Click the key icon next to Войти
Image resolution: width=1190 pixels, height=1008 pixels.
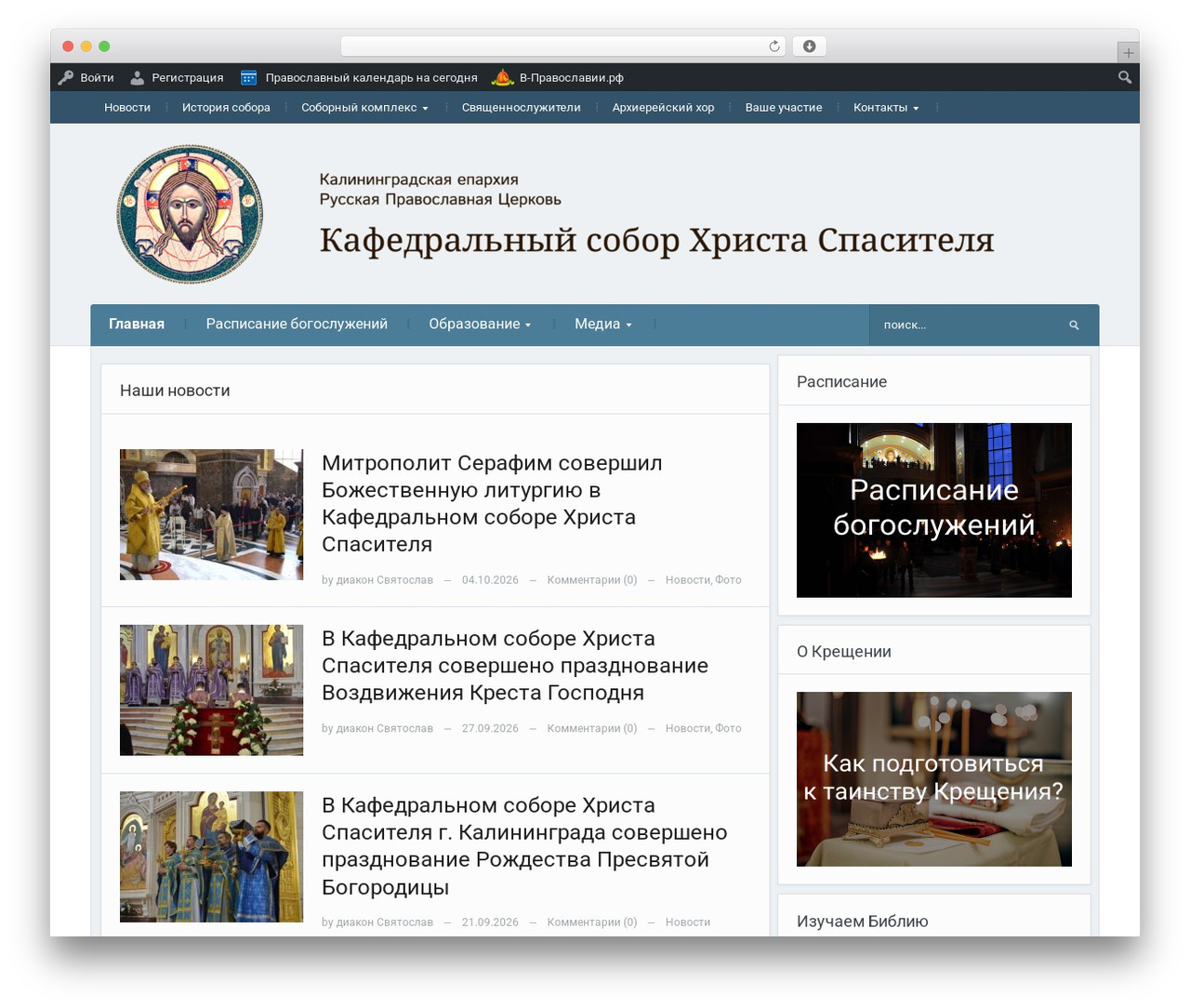pyautogui.click(x=65, y=77)
